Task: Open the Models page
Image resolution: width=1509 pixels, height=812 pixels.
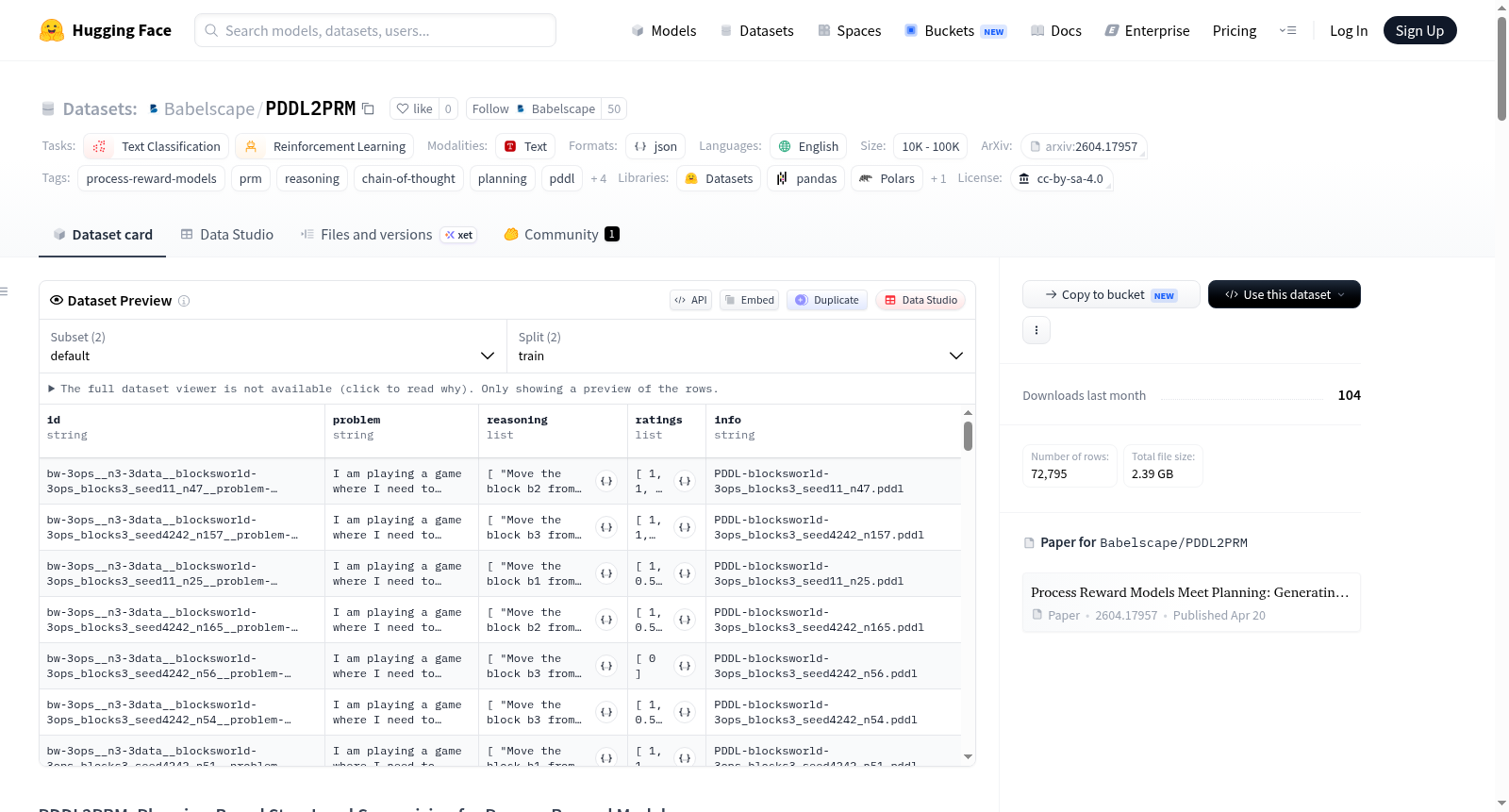Action: click(664, 30)
